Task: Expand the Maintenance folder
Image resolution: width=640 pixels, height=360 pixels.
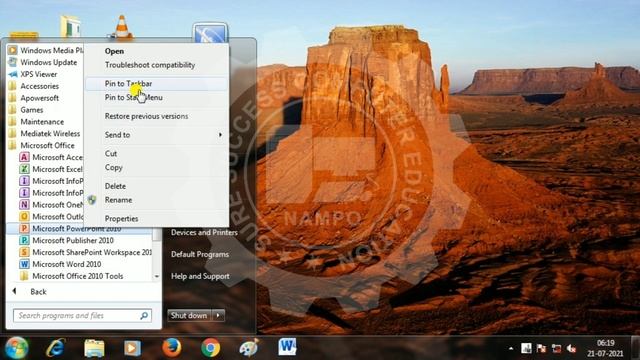Action: [x=36, y=122]
